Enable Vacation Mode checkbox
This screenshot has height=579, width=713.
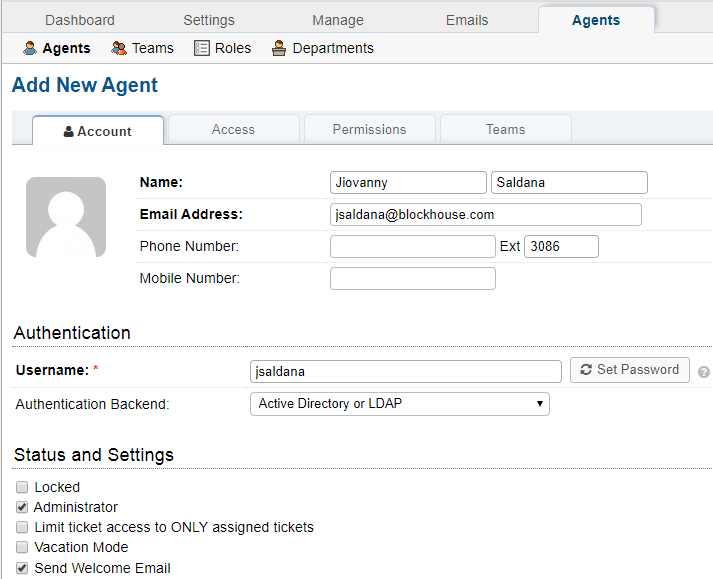22,547
